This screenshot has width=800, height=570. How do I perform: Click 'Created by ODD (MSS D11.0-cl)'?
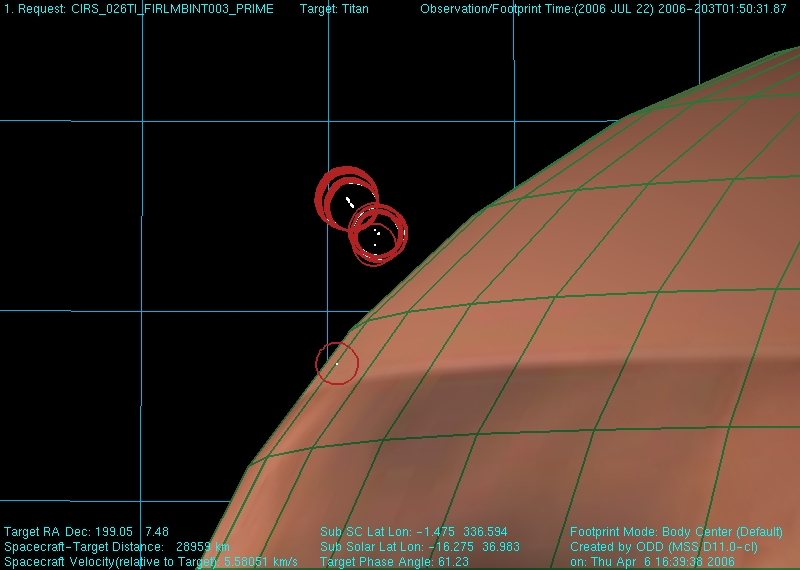(663, 547)
